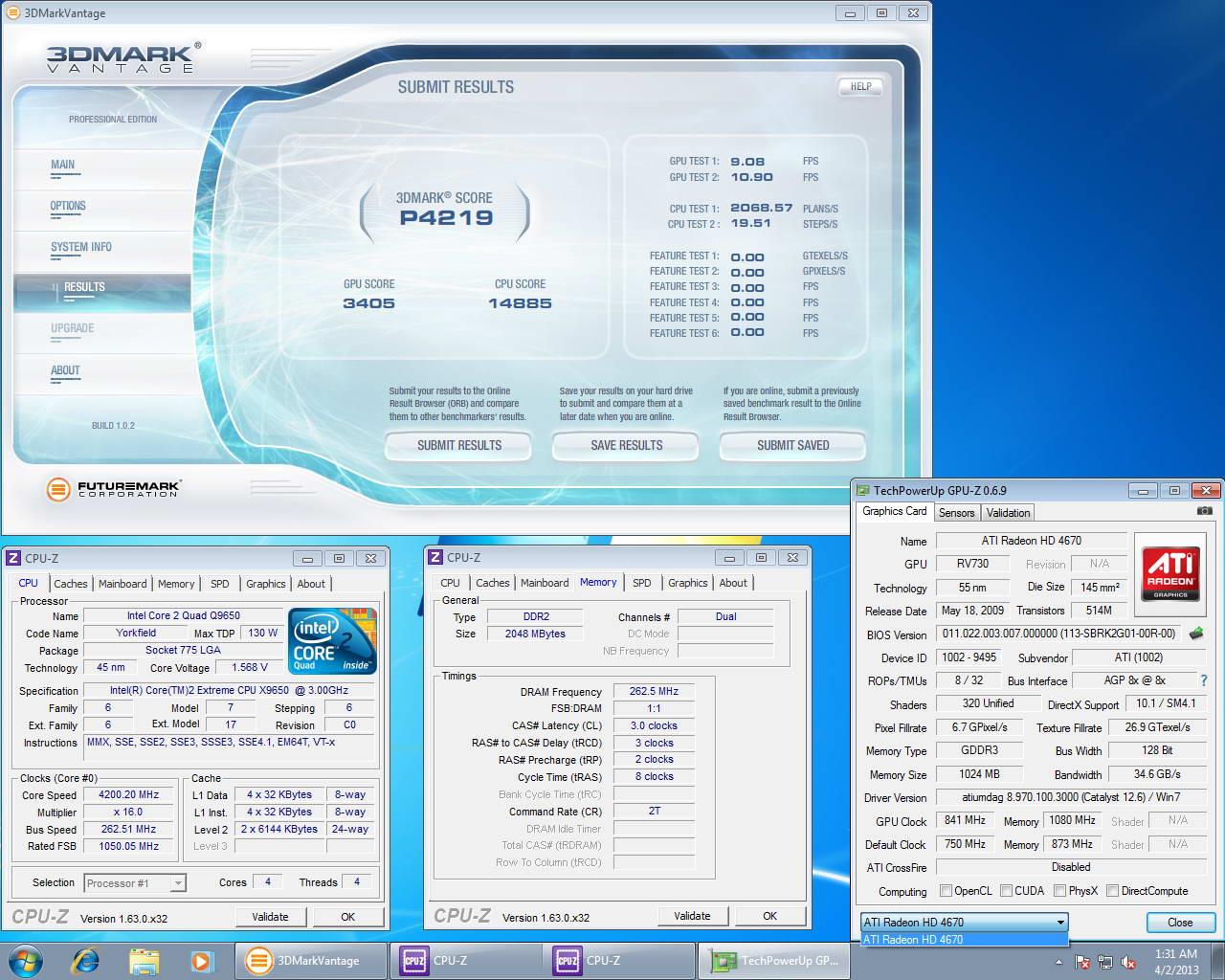
Task: Click the GPU-Z title bar icon
Action: (863, 491)
